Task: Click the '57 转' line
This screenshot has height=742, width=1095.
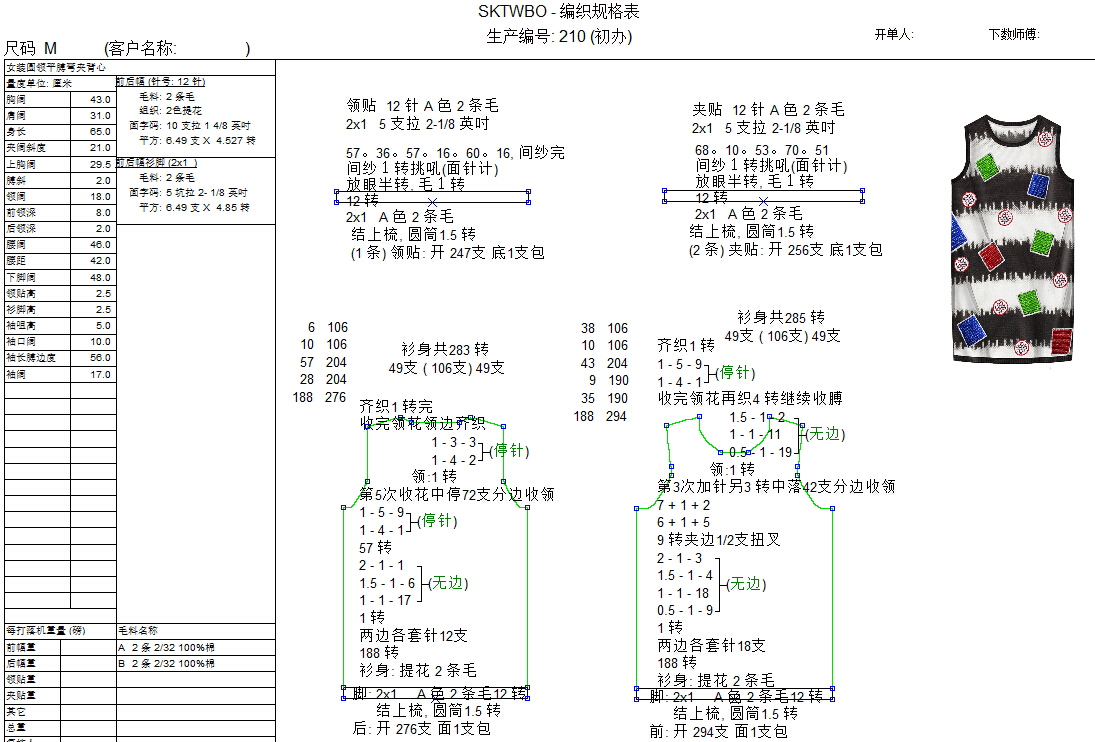Action: (x=376, y=547)
